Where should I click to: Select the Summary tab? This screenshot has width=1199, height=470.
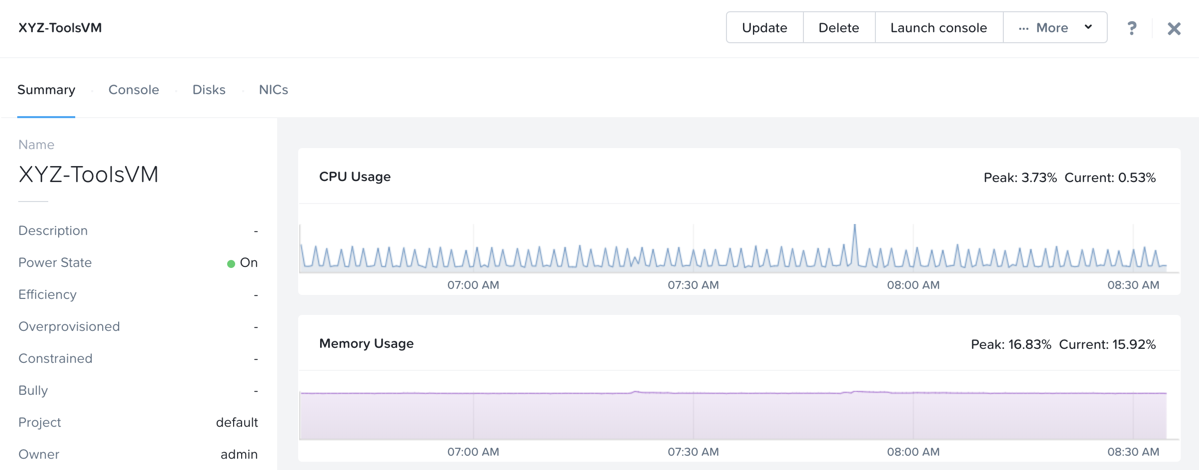coord(46,89)
